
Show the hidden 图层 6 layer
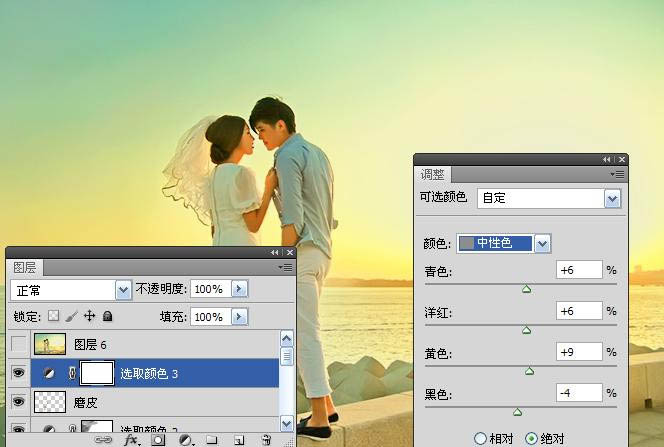click(x=17, y=345)
